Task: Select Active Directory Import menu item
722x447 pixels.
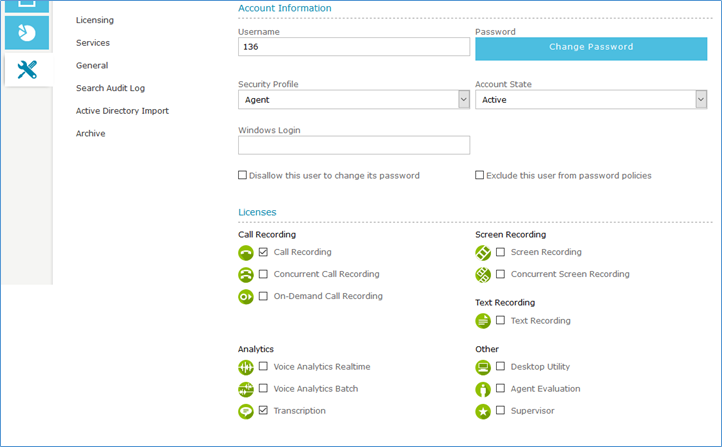Action: pyautogui.click(x=122, y=111)
